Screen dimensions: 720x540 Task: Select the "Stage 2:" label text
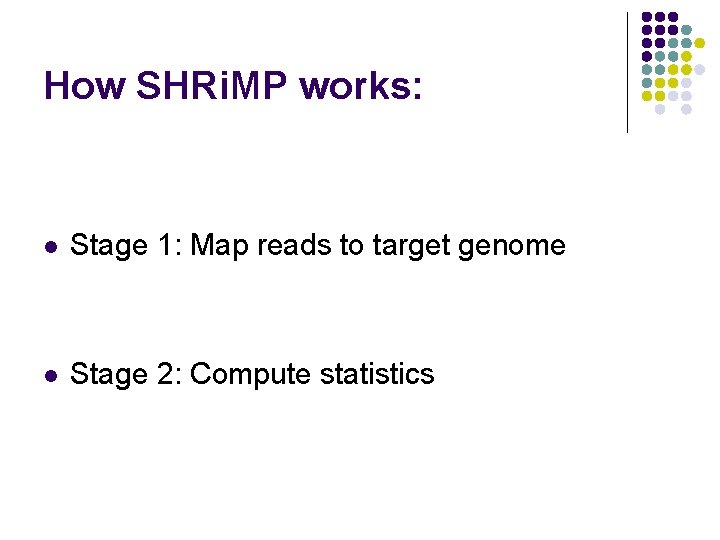[x=126, y=374]
